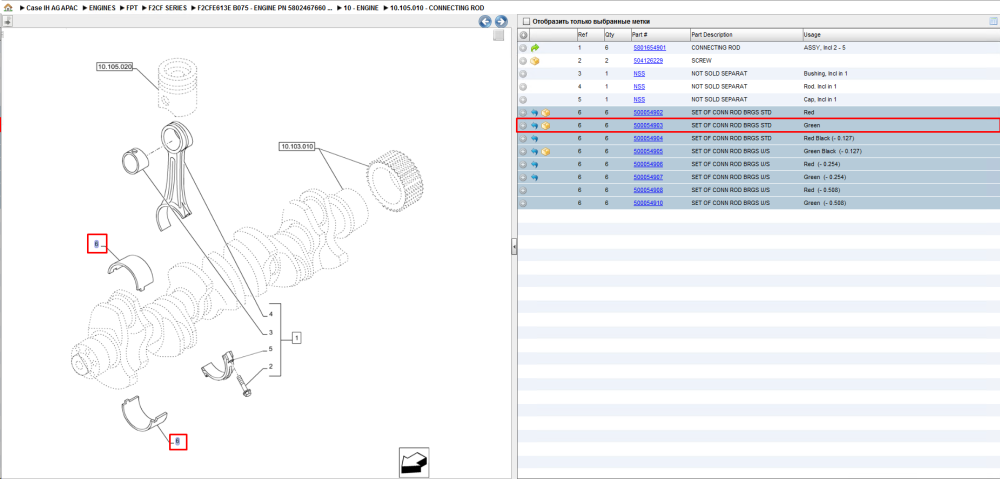Collapse the diagram panel using the splitter handle
Image resolution: width=1000 pixels, height=479 pixels.
pyautogui.click(x=514, y=247)
